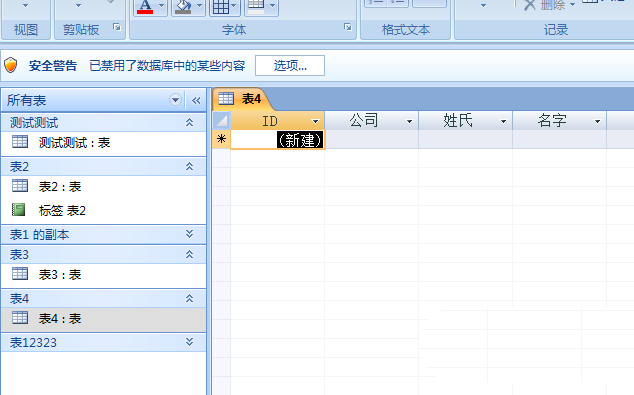Click the fill color paint bucket icon
Image resolution: width=634 pixels, height=395 pixels.
click(x=183, y=6)
